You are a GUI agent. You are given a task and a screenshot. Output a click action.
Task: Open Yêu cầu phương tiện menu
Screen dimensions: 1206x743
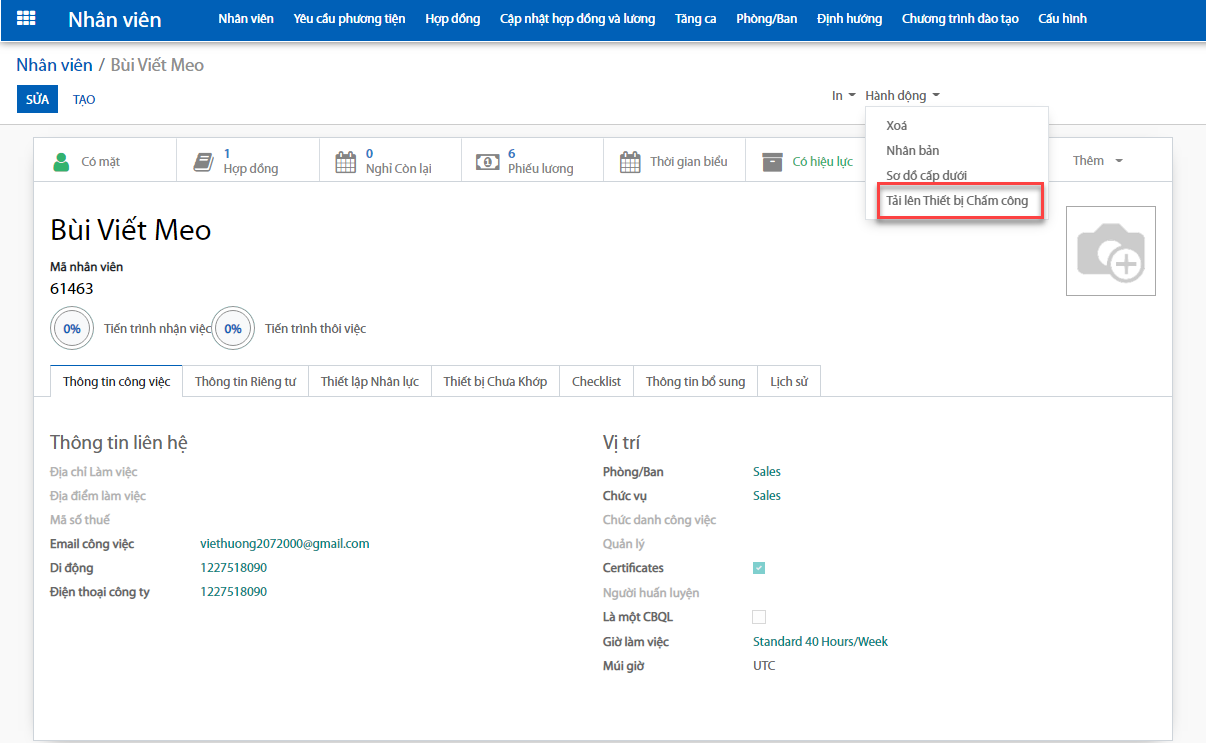[349, 19]
